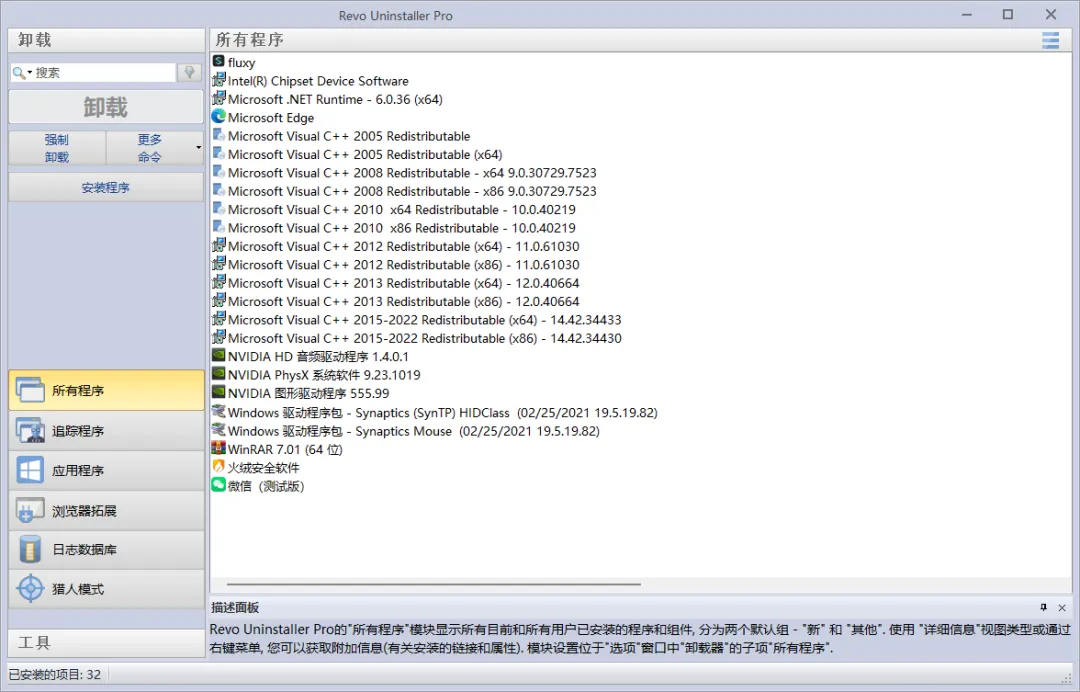Viewport: 1080px width, 692px height.
Task: Open the search type dropdown arrow
Action: 30,72
